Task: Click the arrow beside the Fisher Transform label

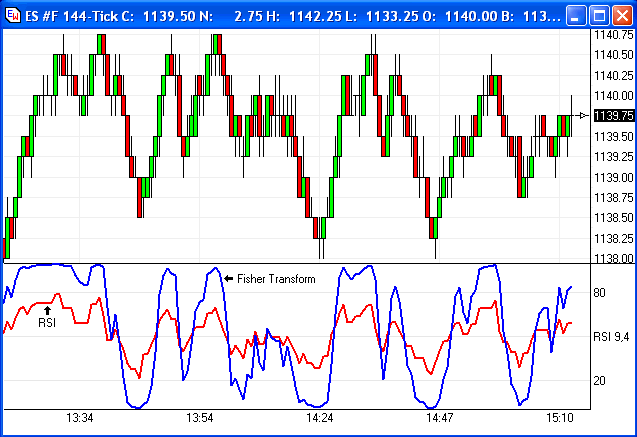Action: point(229,279)
